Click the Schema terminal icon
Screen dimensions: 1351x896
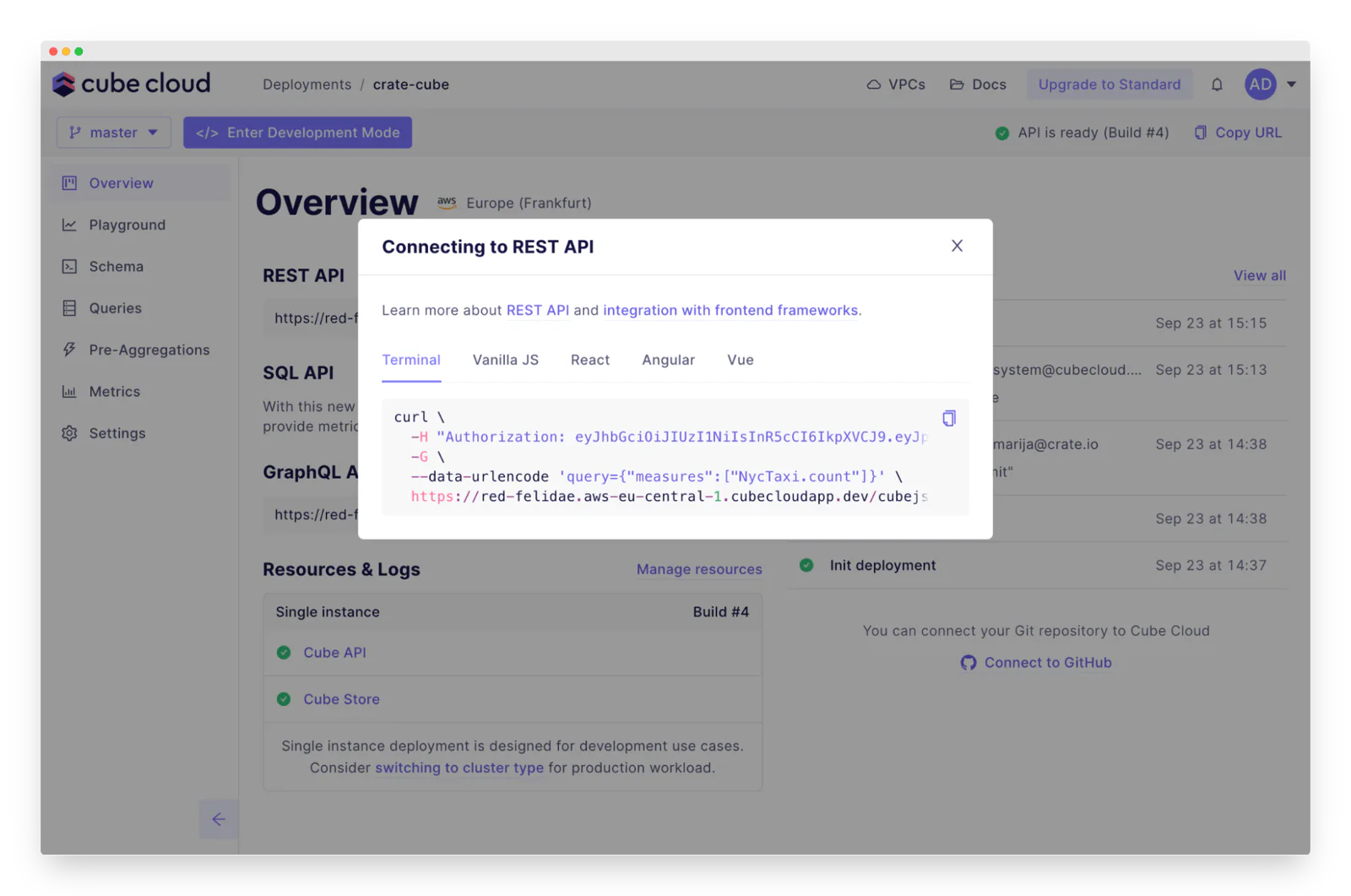tap(69, 266)
